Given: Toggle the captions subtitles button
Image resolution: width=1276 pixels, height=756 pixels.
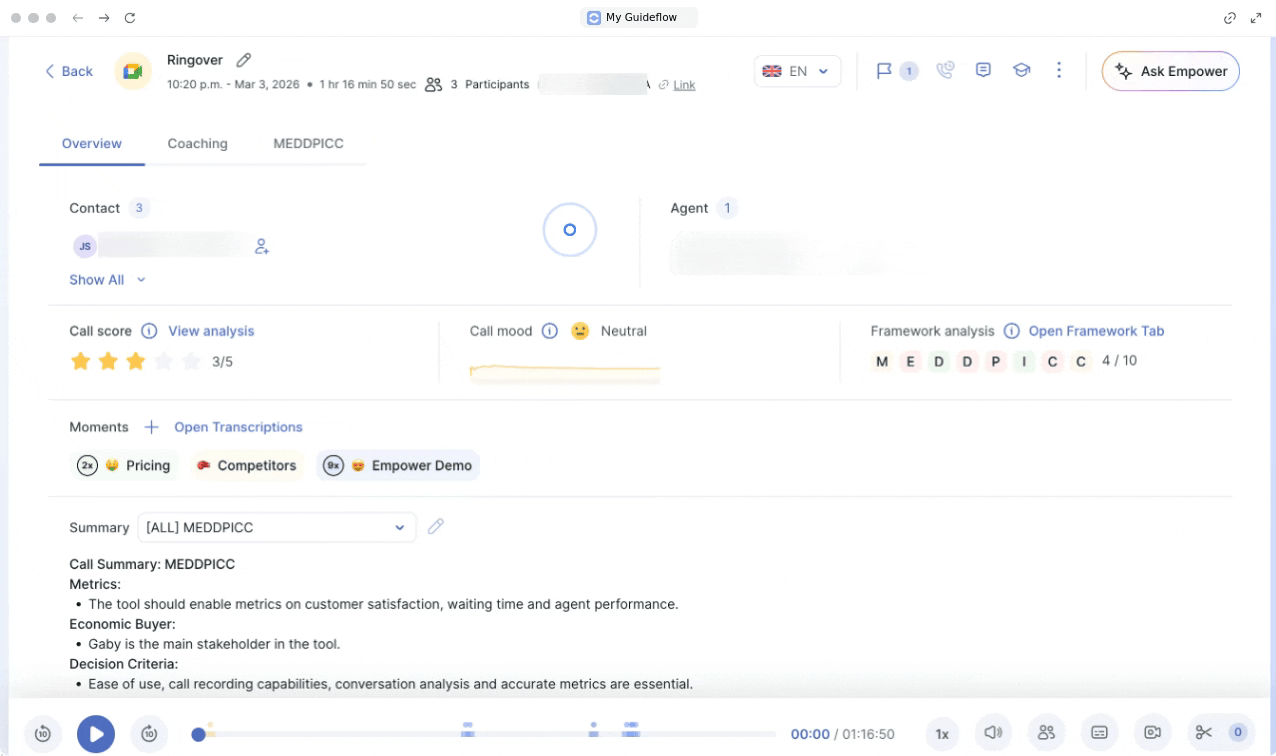Looking at the screenshot, I should (x=1099, y=733).
